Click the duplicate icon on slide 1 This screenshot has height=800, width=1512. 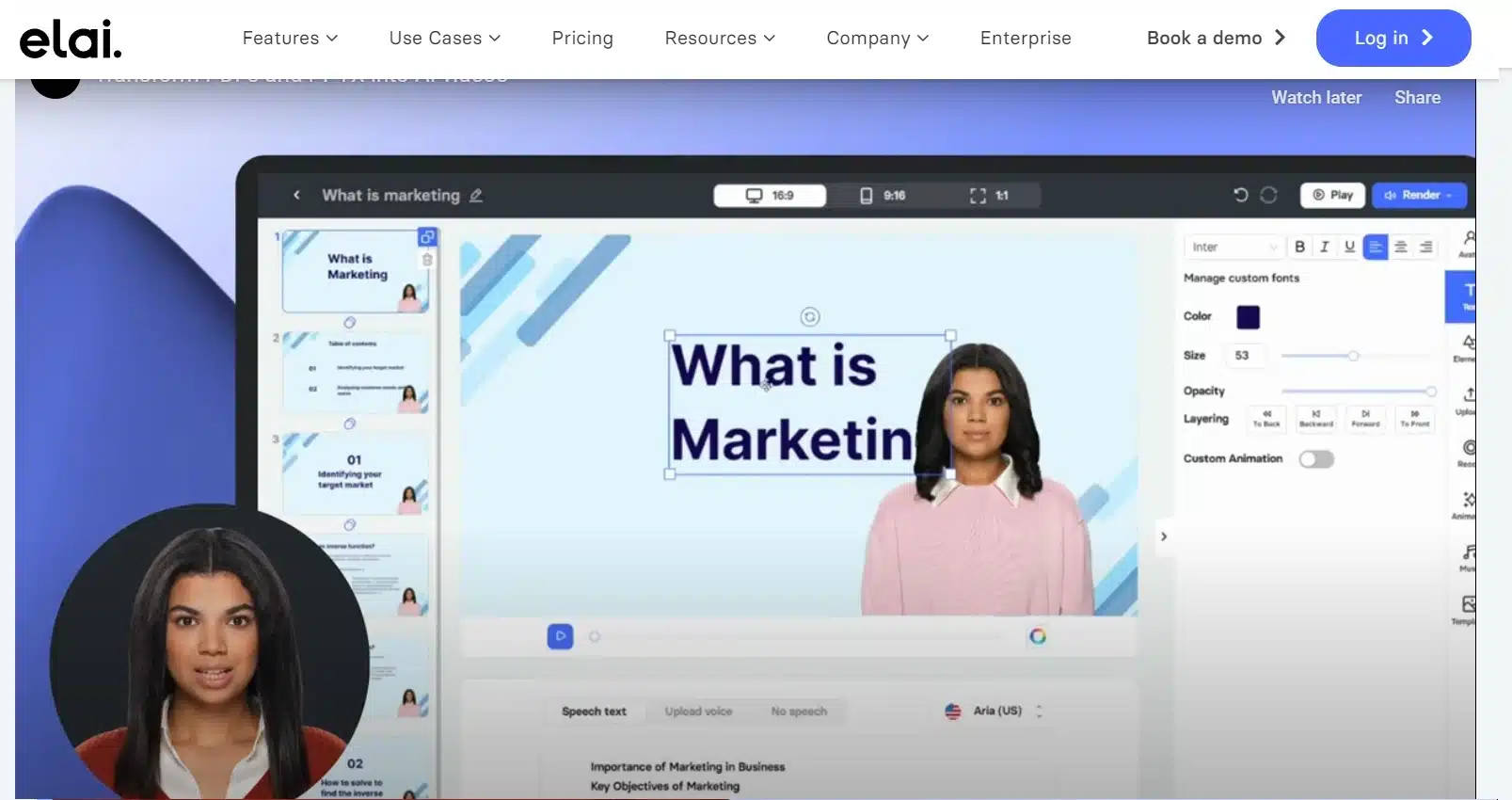(x=427, y=237)
